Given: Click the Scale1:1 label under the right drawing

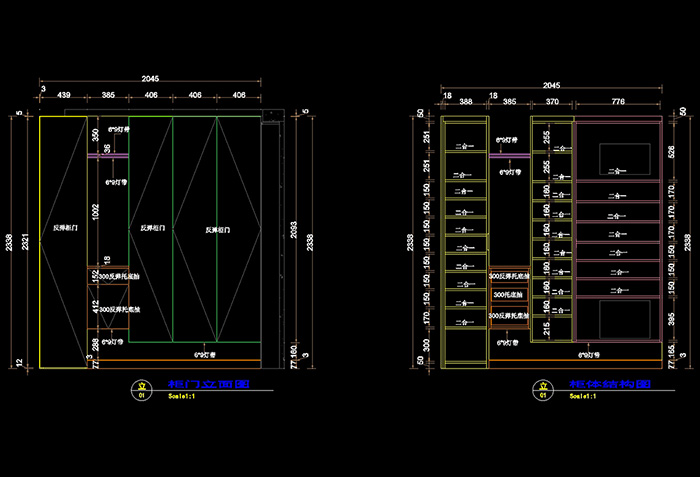Looking at the screenshot, I should (x=582, y=397).
